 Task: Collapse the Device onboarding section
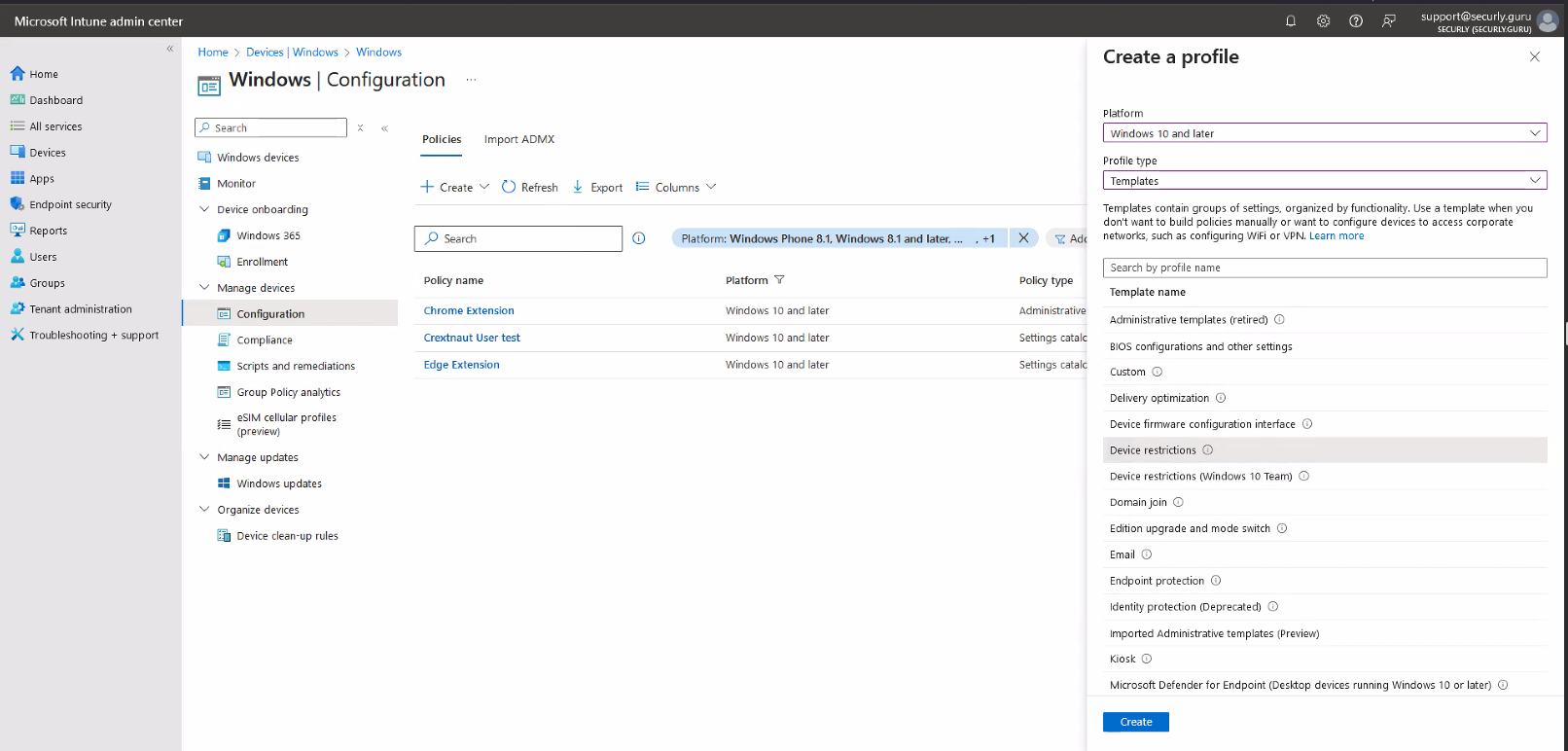click(204, 209)
